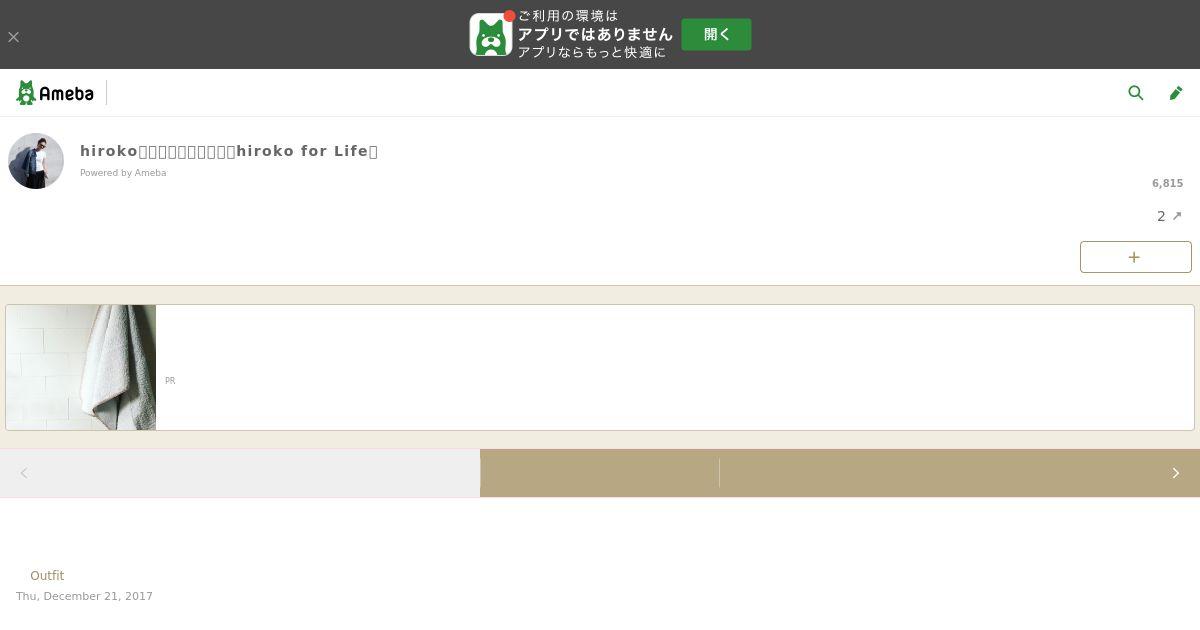Click the 6,815 follower count
Viewport: 1200px width, 630px height.
1167,184
